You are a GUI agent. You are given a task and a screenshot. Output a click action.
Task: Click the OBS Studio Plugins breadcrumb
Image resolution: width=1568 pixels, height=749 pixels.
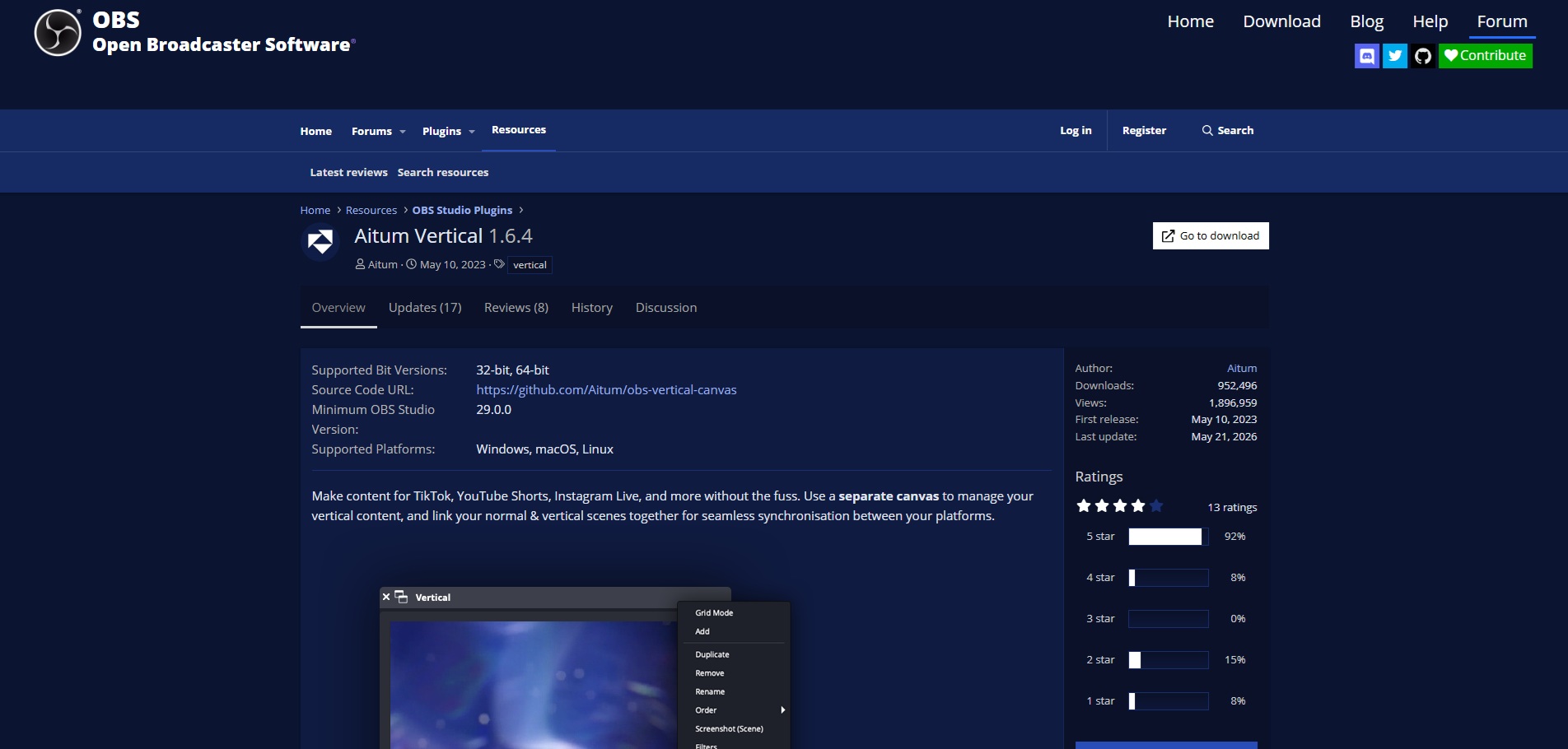point(462,211)
